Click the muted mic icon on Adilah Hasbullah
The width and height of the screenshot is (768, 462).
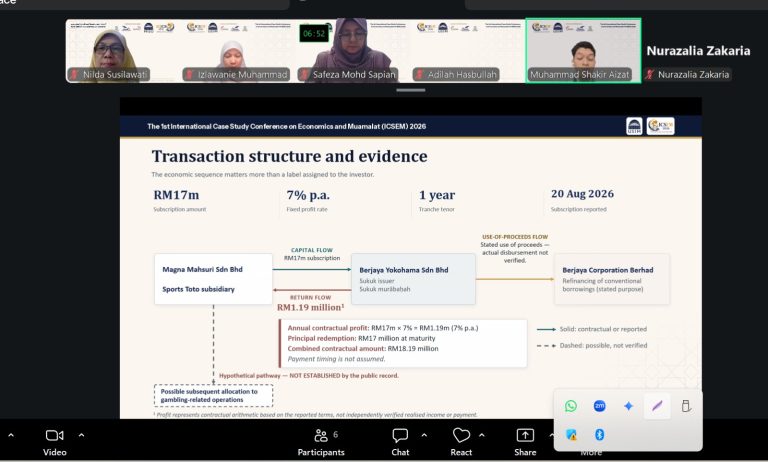[419, 74]
